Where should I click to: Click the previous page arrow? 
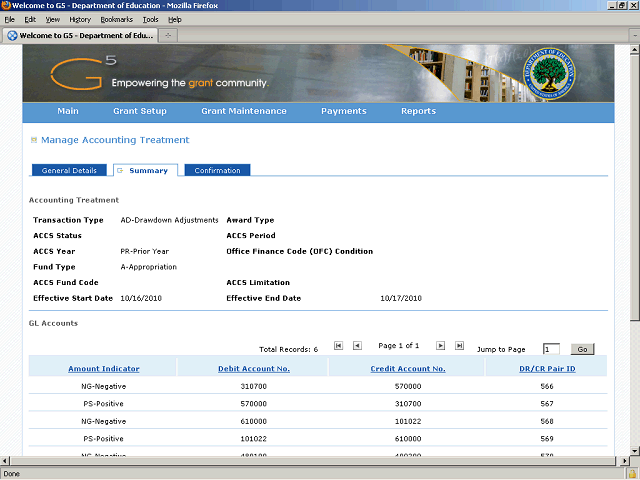[x=357, y=346]
